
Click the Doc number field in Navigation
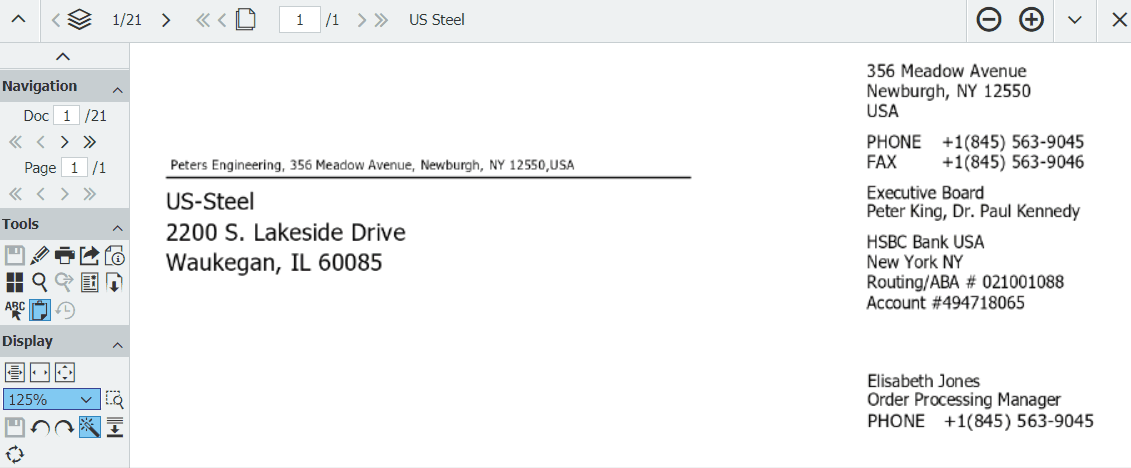[66, 116]
